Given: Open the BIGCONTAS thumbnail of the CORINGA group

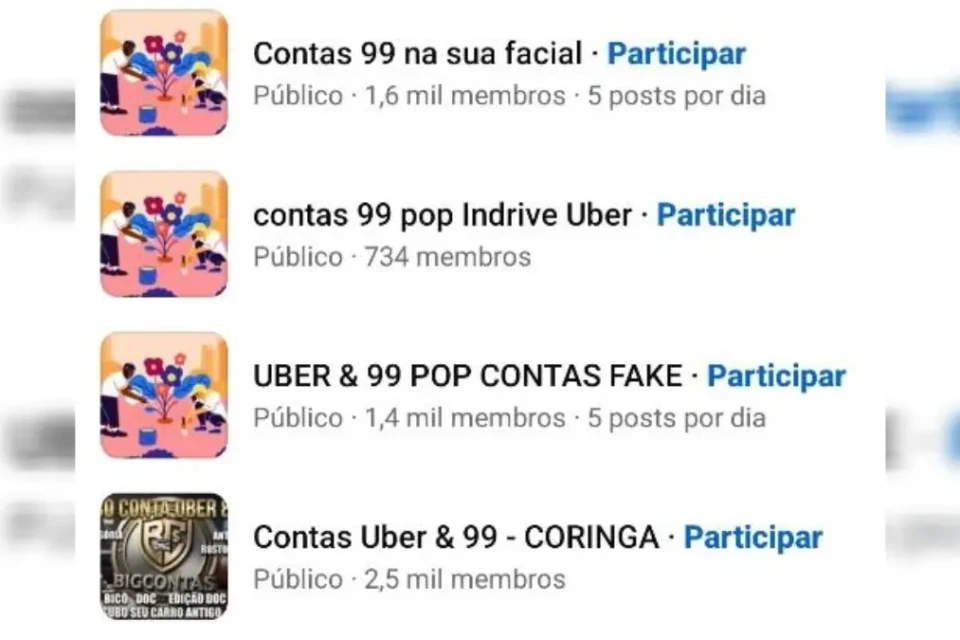Looking at the screenshot, I should 164,557.
